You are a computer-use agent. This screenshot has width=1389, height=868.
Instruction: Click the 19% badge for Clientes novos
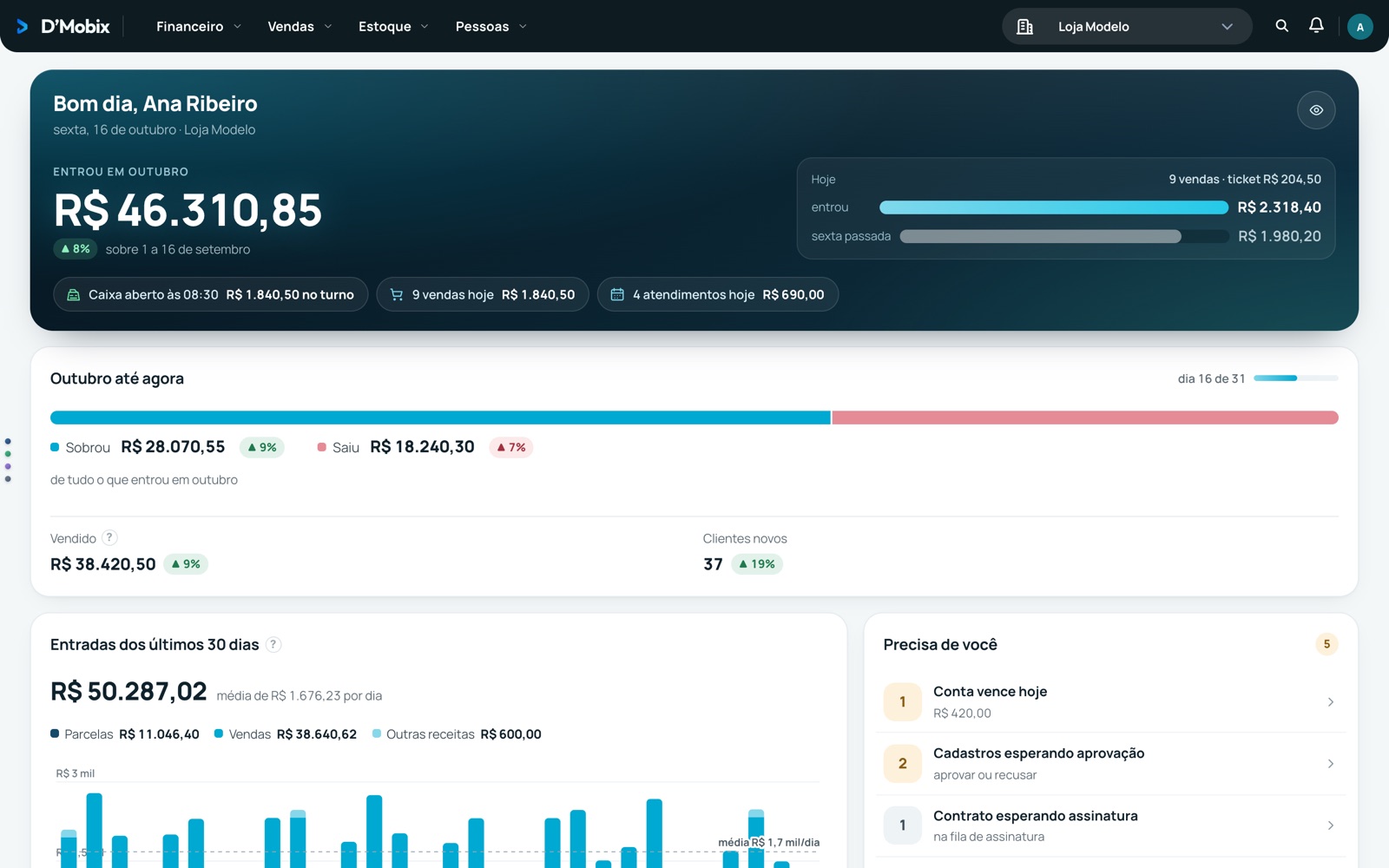pyautogui.click(x=757, y=564)
